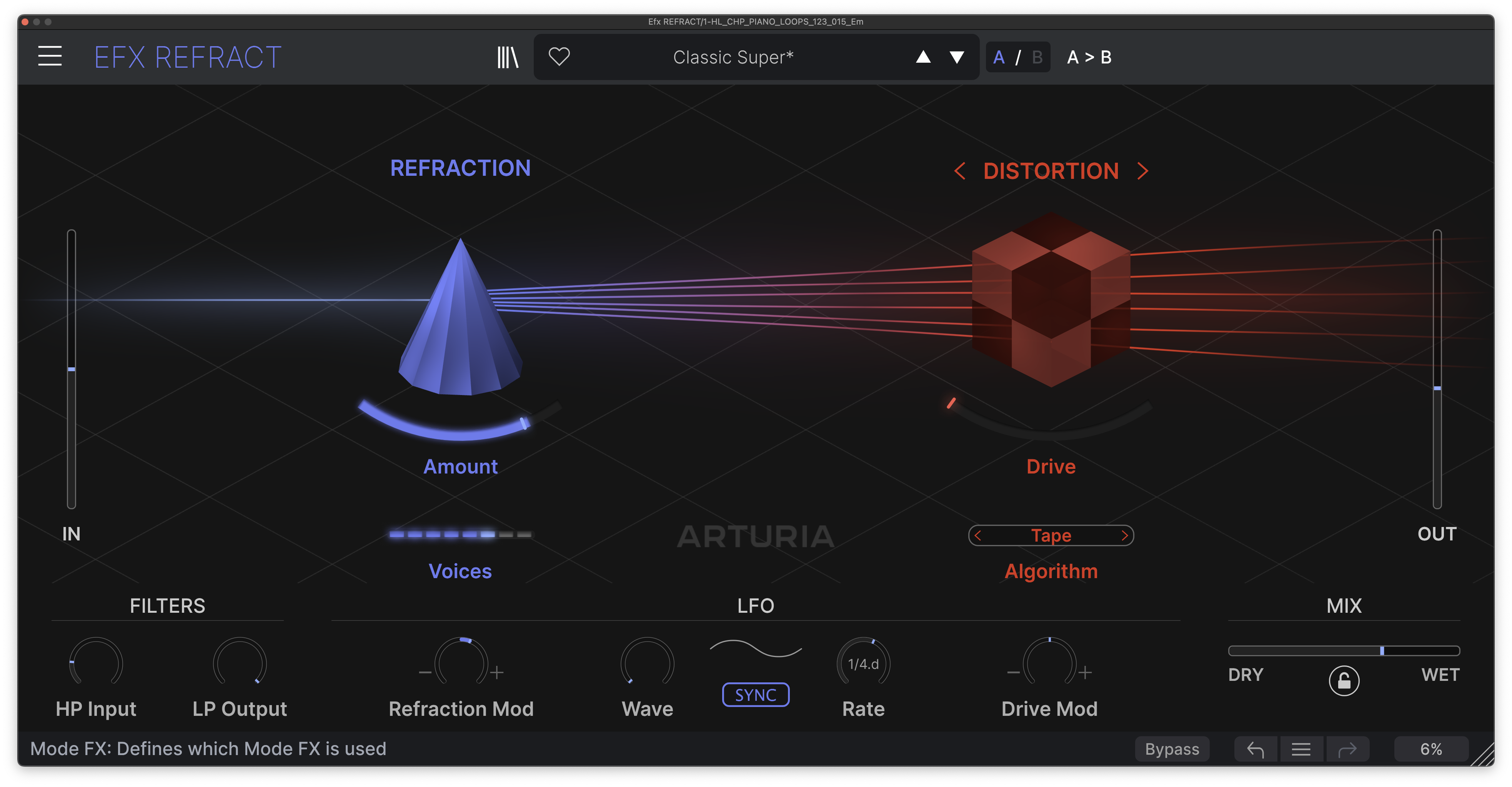
Task: Close the plugin window with red button
Action: [25, 22]
